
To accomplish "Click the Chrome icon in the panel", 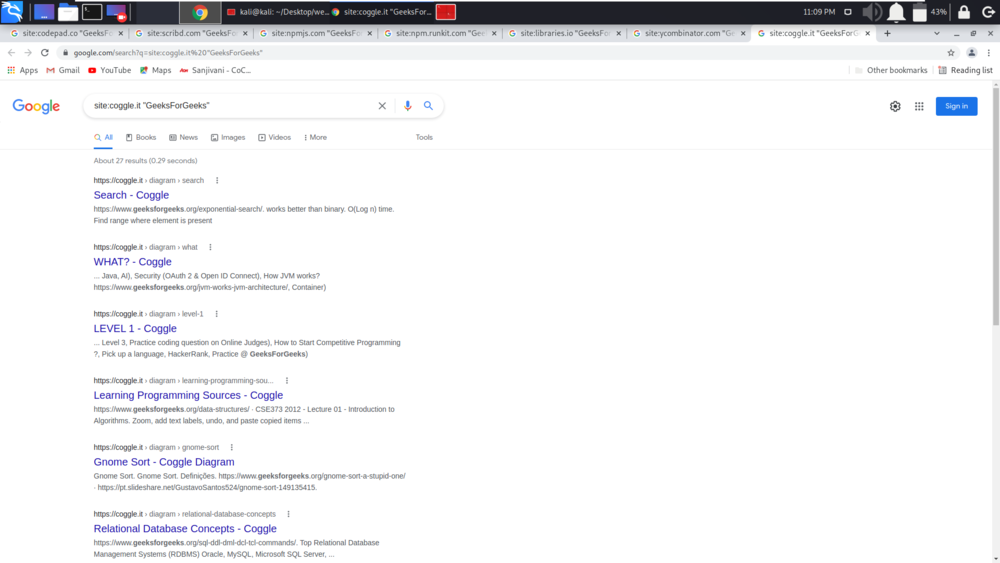I will click(x=200, y=11).
